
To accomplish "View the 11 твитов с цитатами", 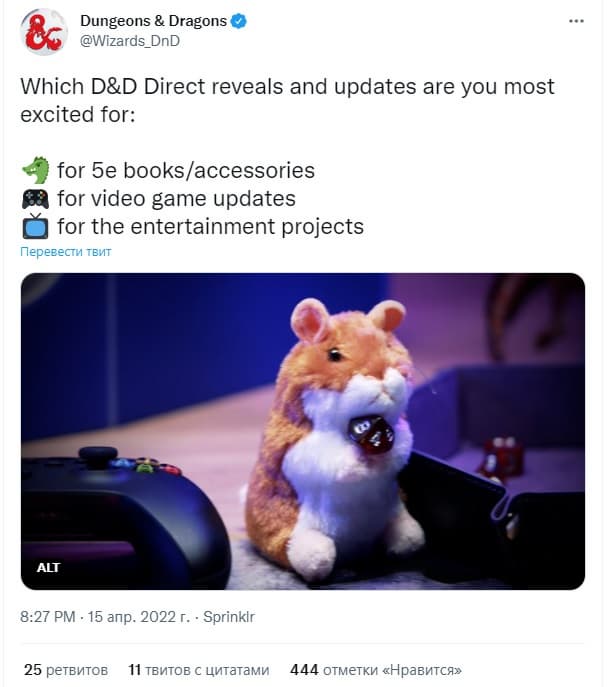I will (x=199, y=670).
